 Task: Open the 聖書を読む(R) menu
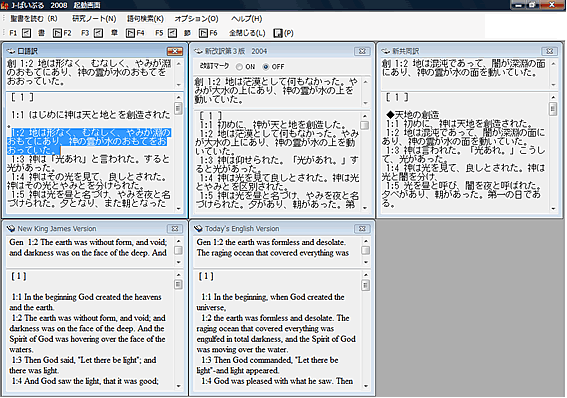point(34,18)
